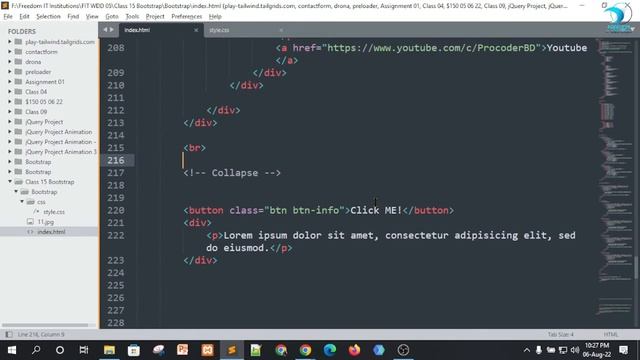640x360 pixels.
Task: Open style.css in the sidebar tree
Action: point(54,212)
